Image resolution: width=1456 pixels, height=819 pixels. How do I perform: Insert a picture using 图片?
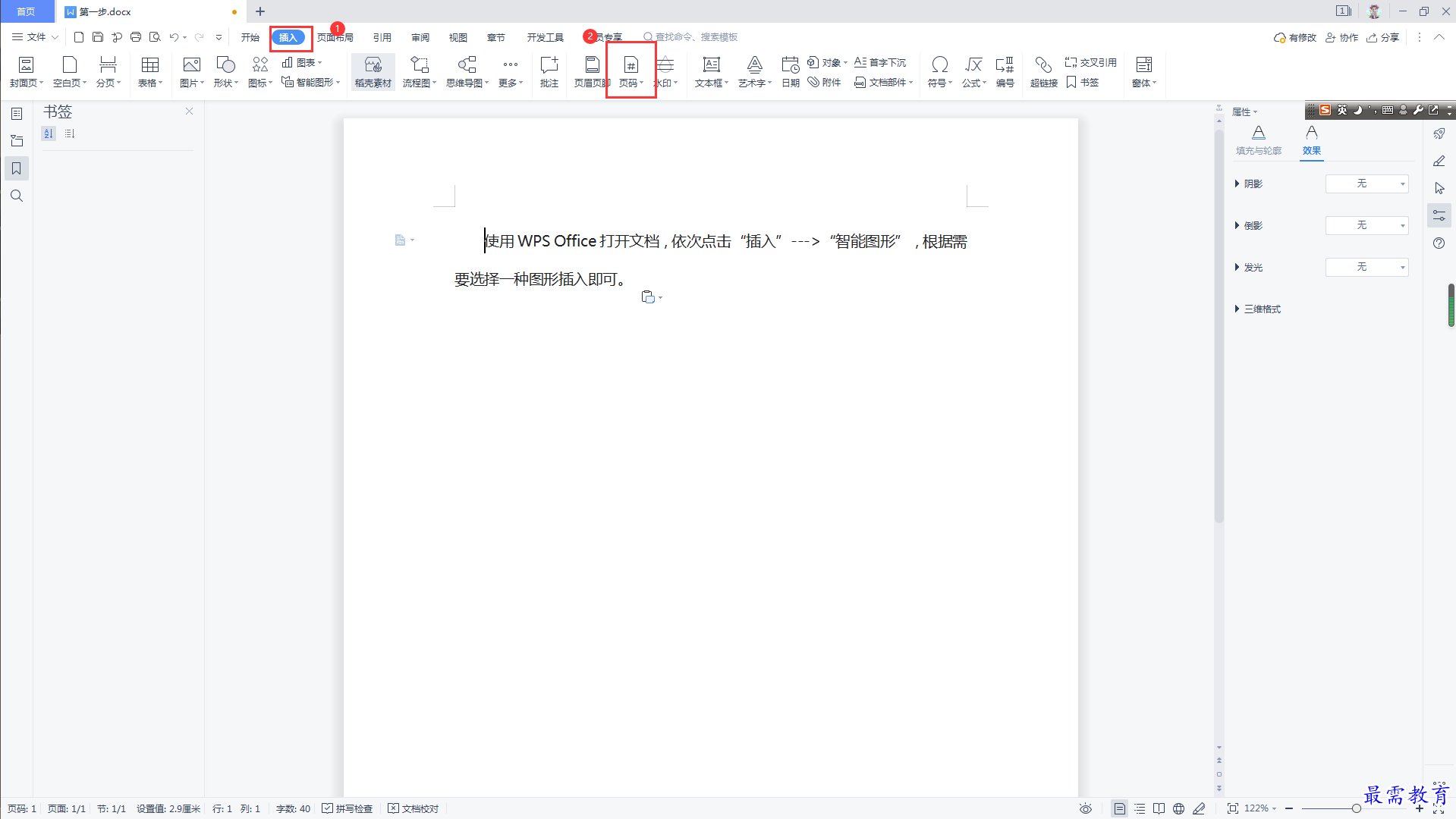click(192, 72)
